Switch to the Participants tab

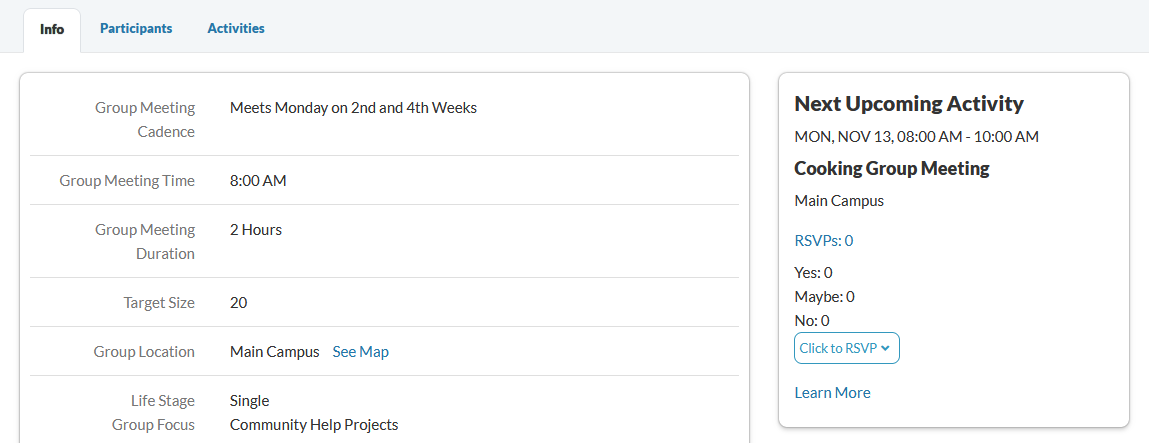(136, 29)
